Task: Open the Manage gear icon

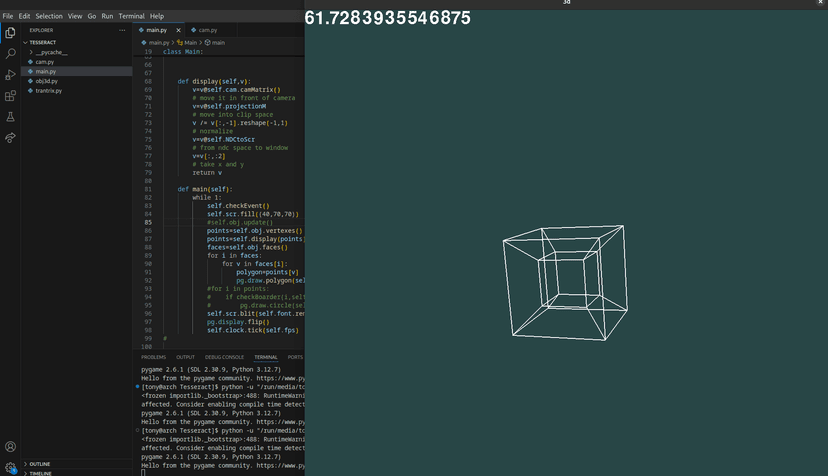Action: coord(10,467)
